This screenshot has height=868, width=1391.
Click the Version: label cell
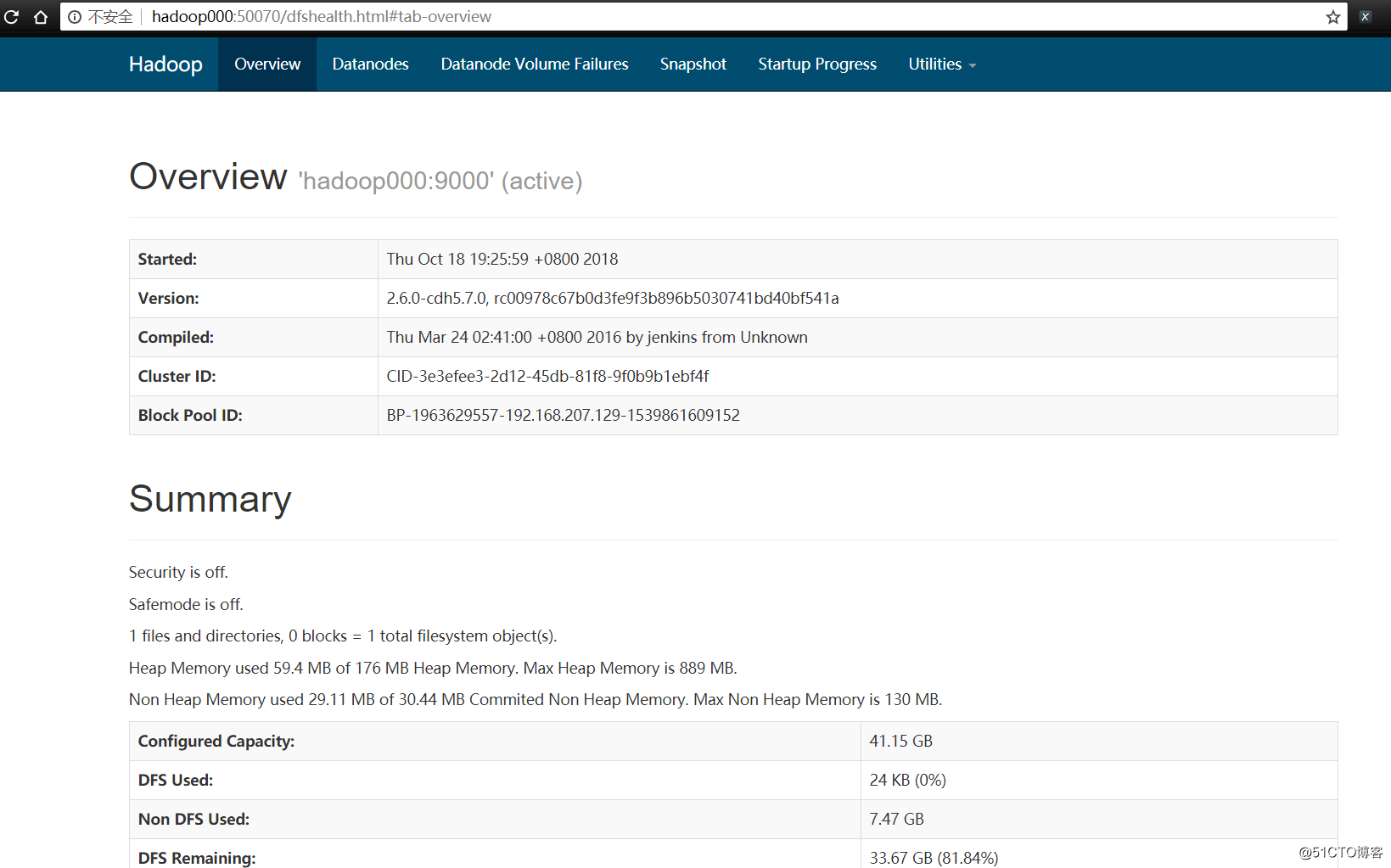coord(253,299)
